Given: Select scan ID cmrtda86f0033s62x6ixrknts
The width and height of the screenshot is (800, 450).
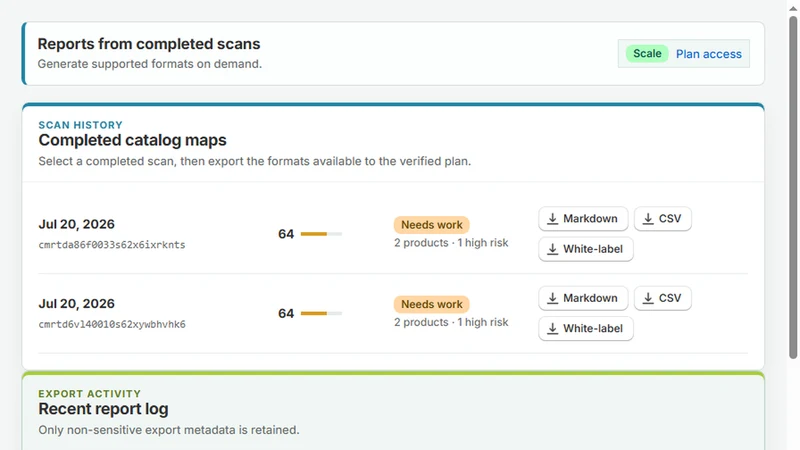Looking at the screenshot, I should point(112,245).
